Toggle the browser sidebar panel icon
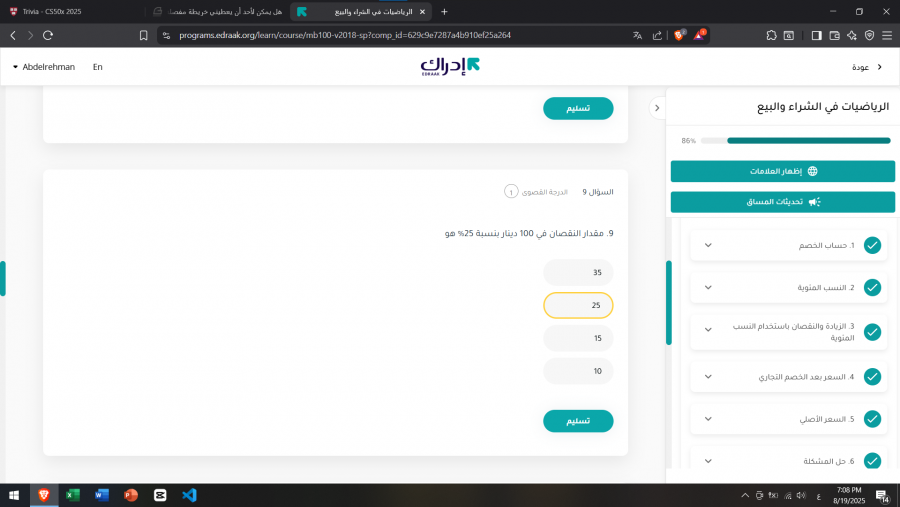The image size is (900, 507). pos(816,35)
